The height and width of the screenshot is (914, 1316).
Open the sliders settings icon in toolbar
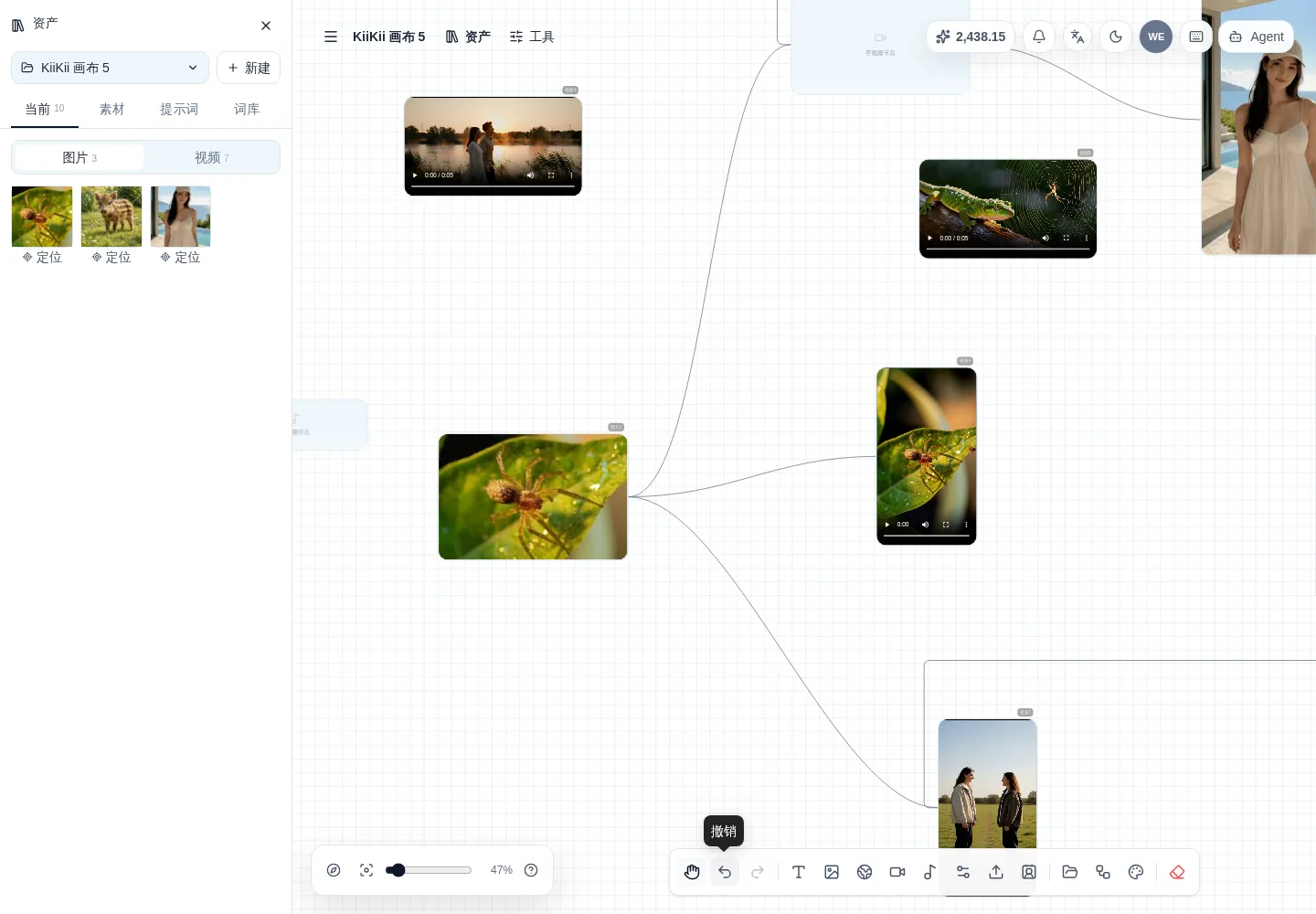tap(963, 872)
